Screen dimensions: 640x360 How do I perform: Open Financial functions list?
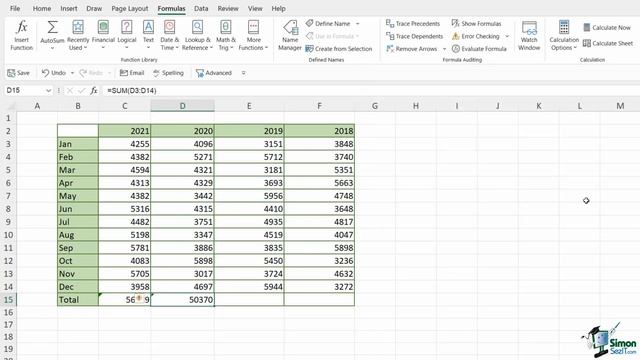[x=103, y=36]
